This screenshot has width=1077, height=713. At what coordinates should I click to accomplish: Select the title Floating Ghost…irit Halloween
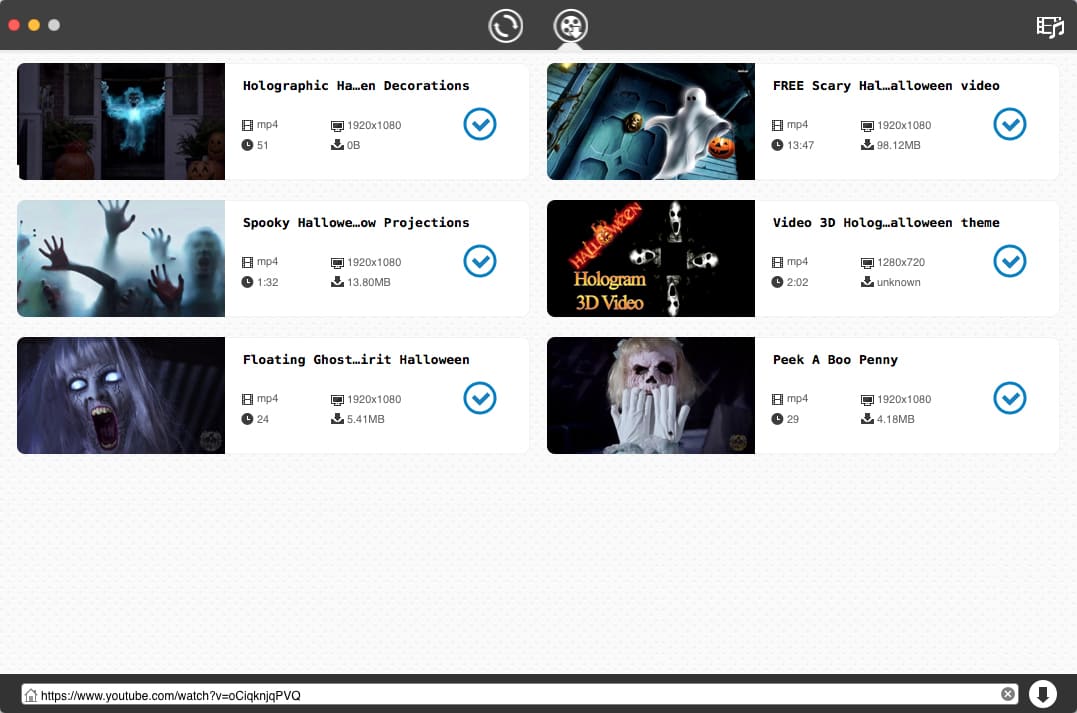(356, 360)
